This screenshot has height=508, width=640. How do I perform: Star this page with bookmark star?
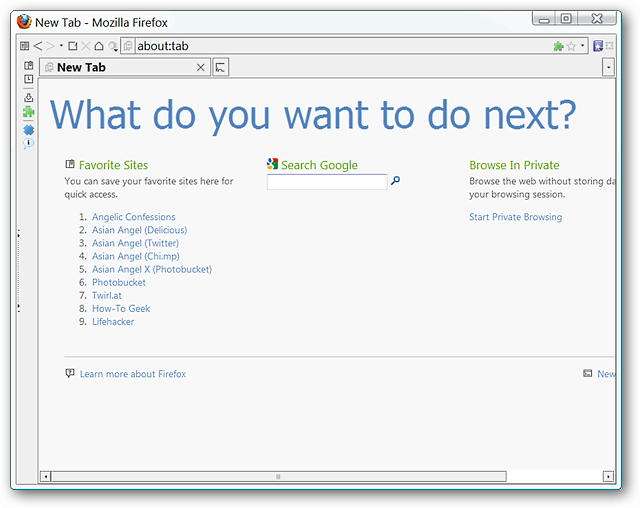tap(571, 46)
